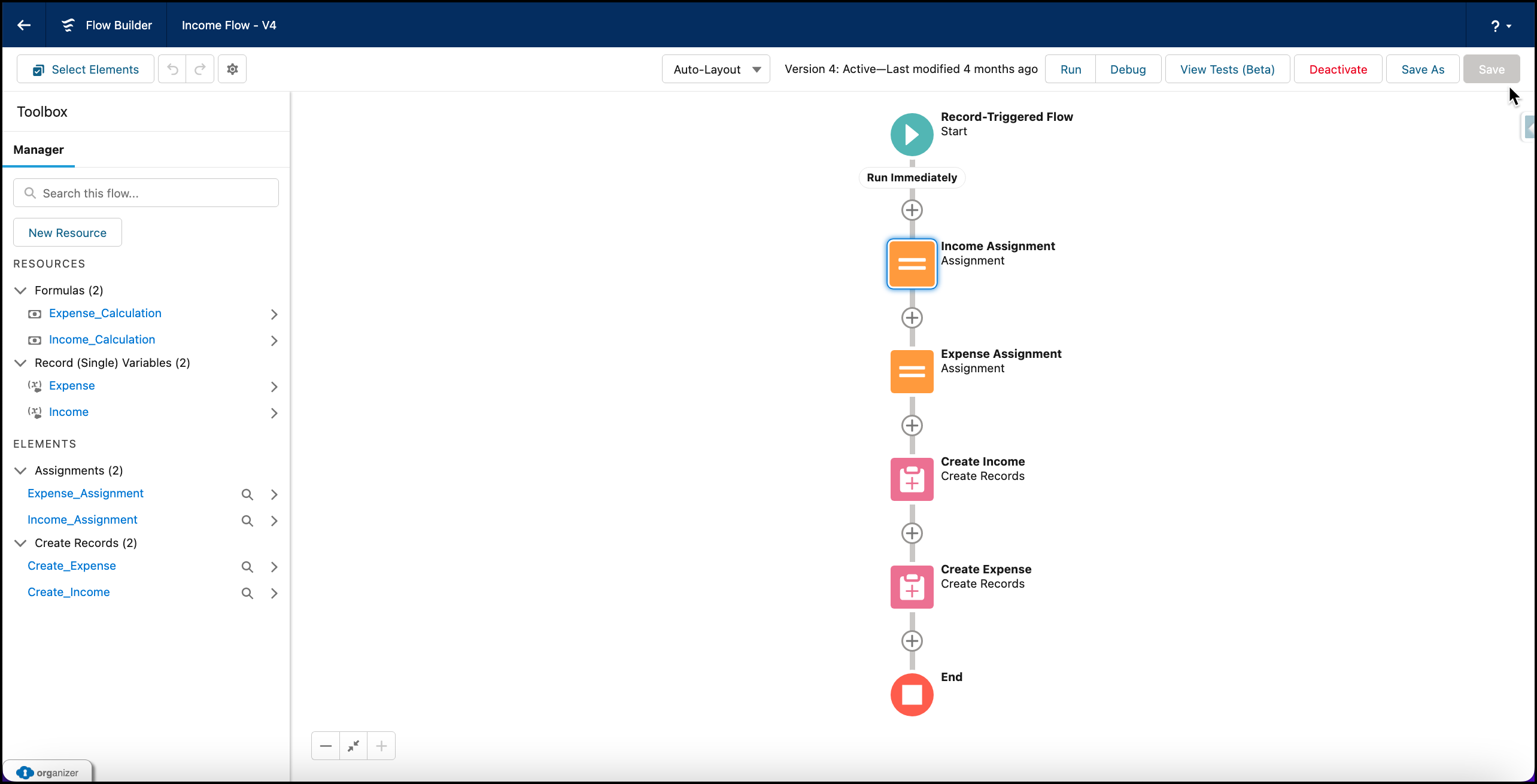This screenshot has height=784, width=1537.
Task: Zoom in the canvas with plus button
Action: tap(381, 746)
